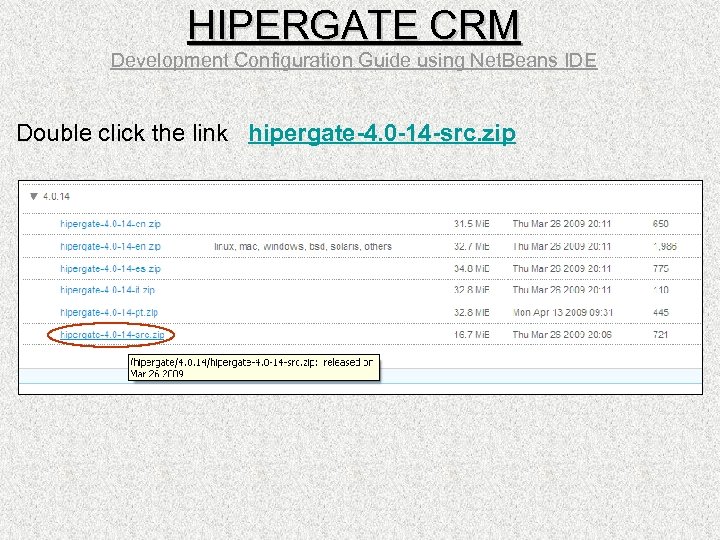Click the 16.7 MiB size value

point(472,335)
